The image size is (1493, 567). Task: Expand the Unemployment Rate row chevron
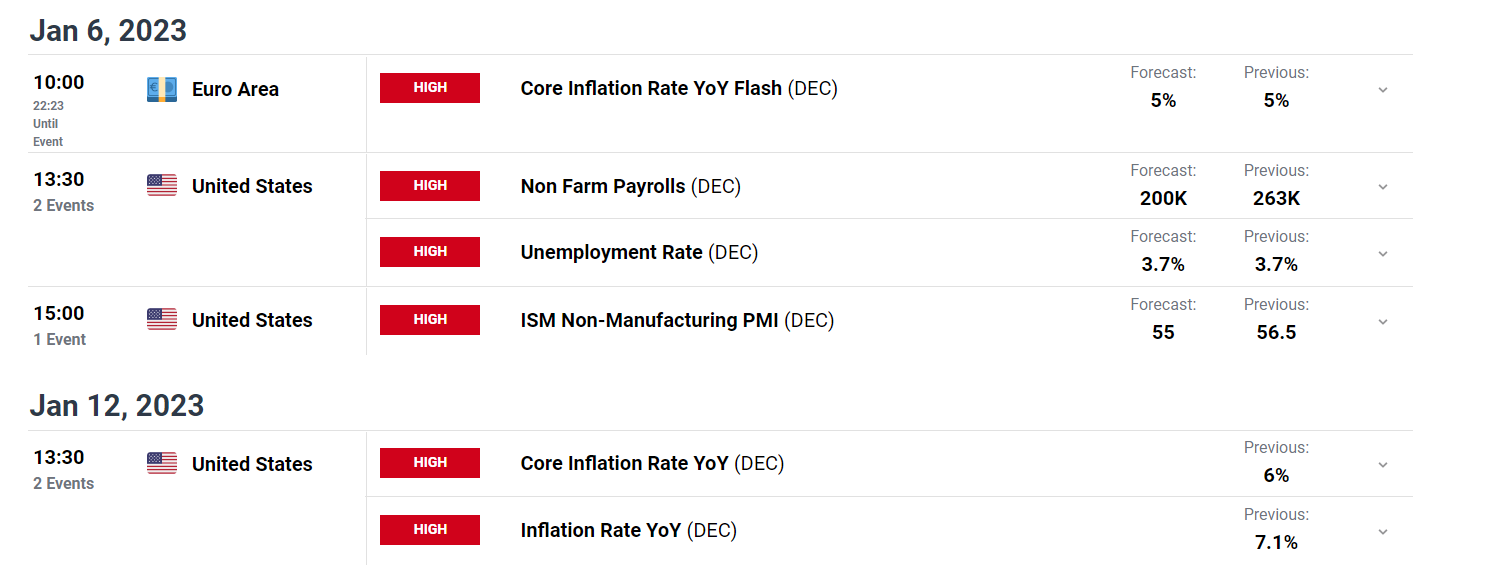(x=1383, y=254)
